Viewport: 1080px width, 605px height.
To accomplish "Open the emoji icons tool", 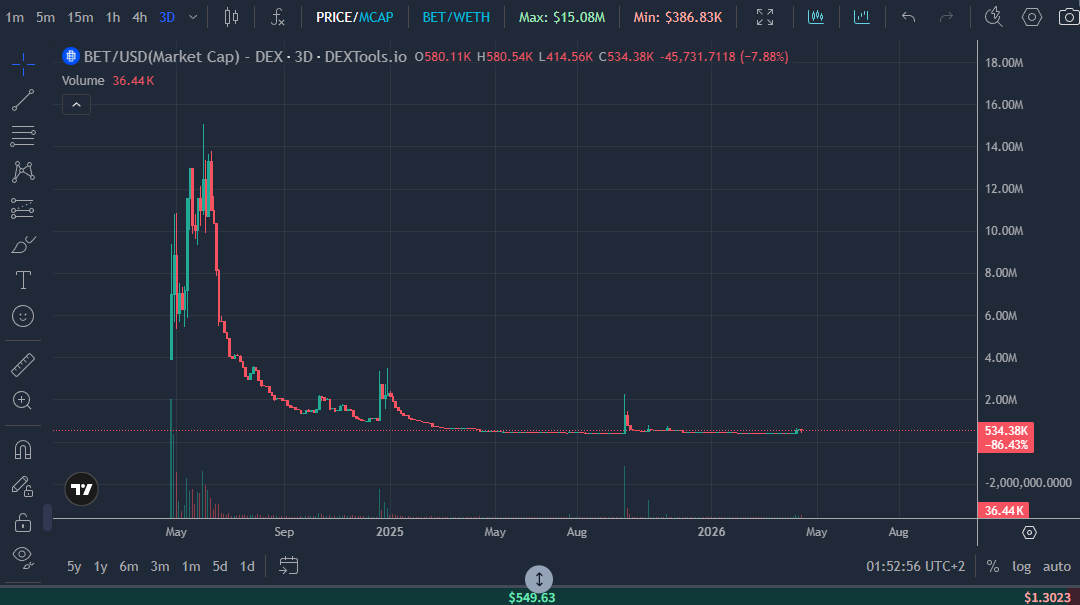I will coord(23,316).
